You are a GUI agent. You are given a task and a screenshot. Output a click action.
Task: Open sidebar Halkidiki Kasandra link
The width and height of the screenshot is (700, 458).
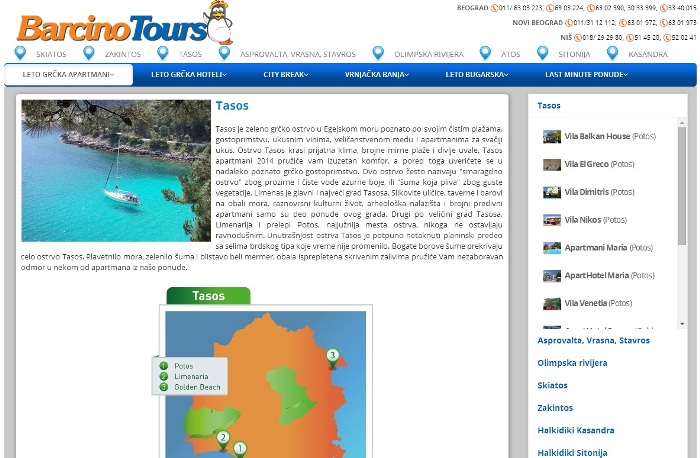575,430
